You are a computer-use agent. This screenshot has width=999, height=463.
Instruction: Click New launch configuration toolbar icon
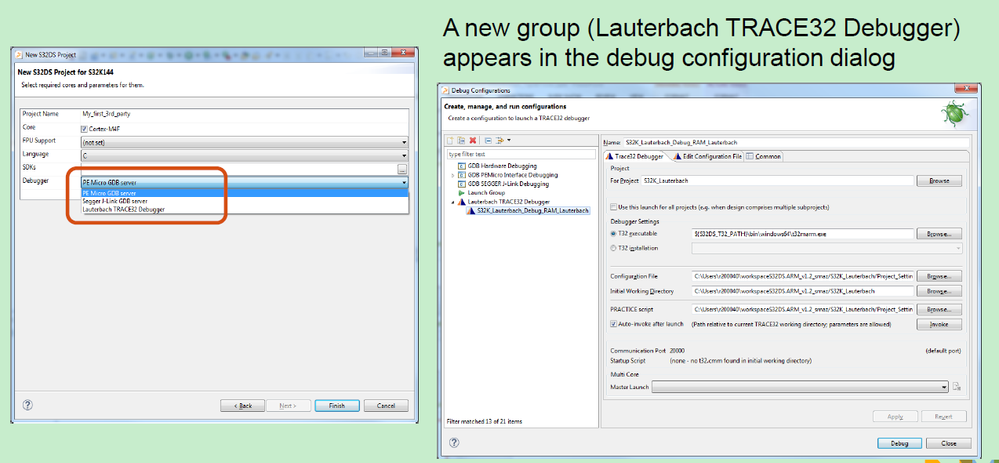tap(451, 140)
